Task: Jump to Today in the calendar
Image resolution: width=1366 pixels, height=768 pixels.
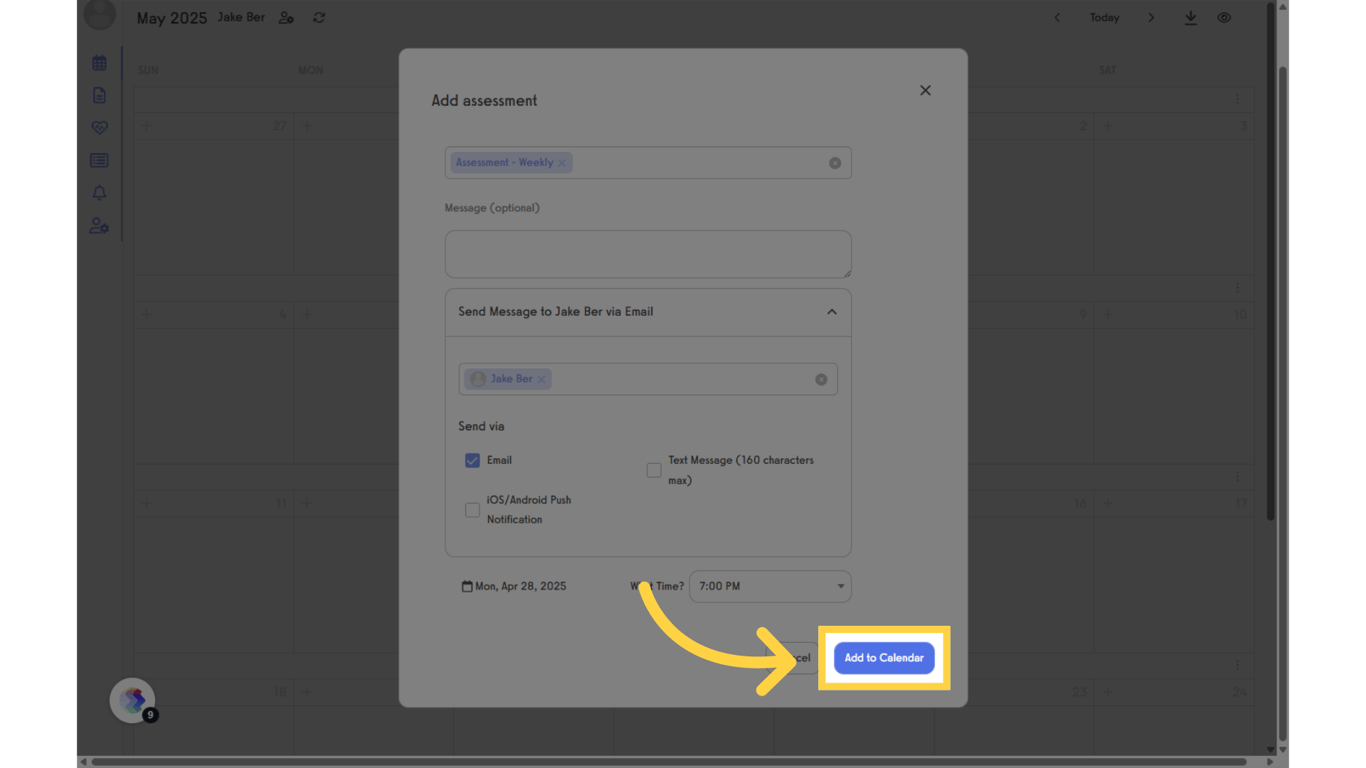Action: click(x=1104, y=18)
